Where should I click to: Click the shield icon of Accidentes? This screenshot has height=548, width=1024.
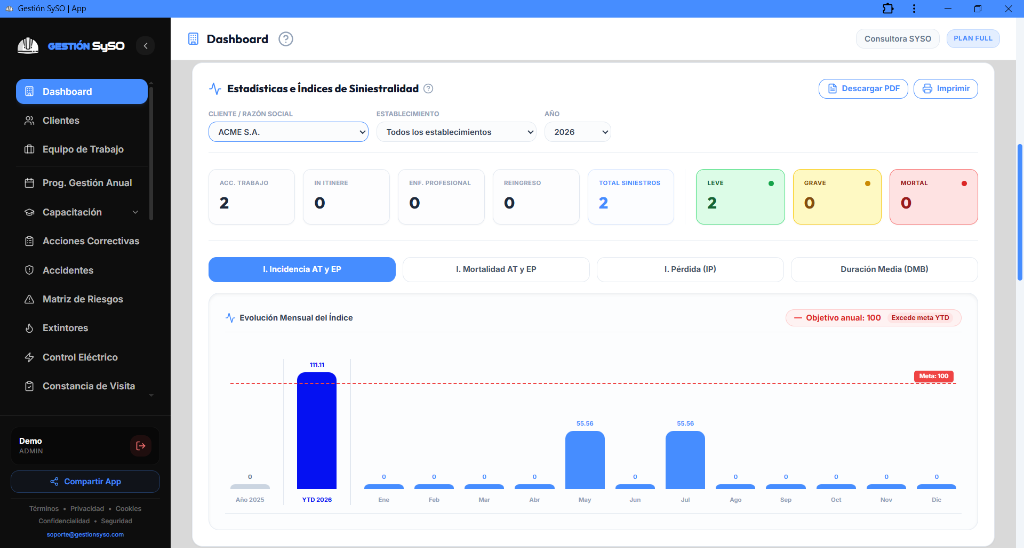pos(29,270)
